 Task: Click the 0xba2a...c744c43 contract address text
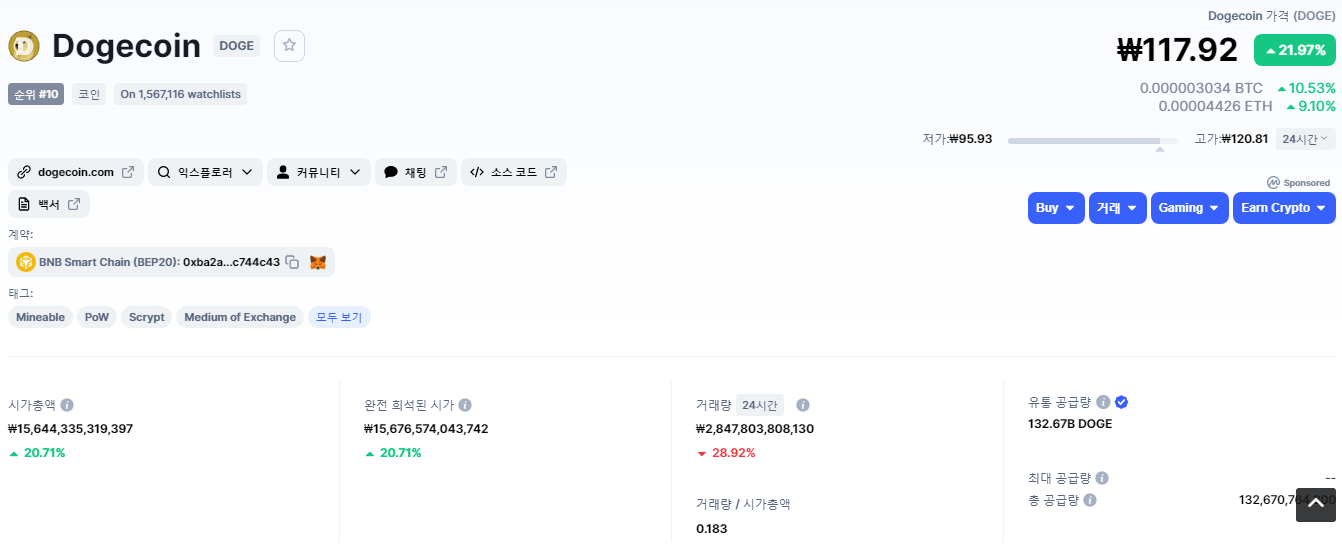coord(231,262)
